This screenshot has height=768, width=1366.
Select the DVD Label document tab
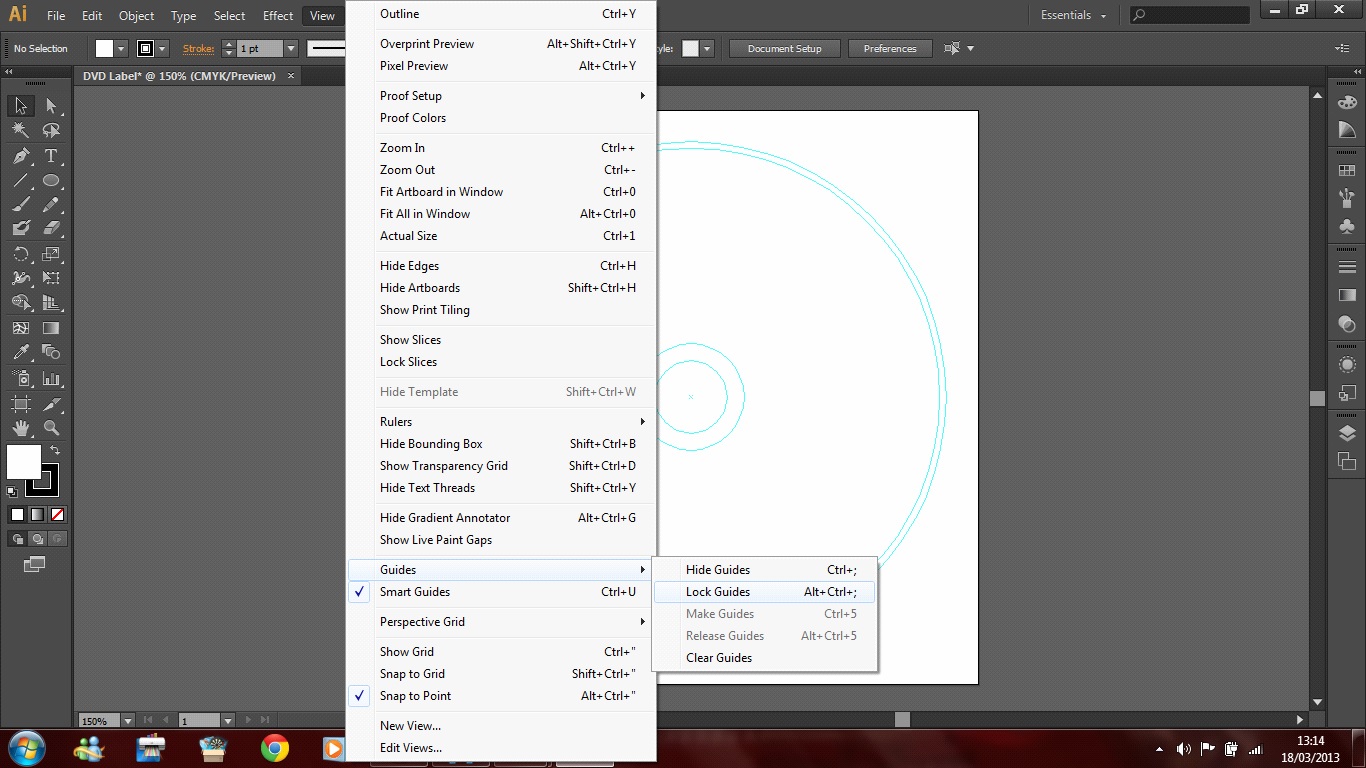pos(187,76)
